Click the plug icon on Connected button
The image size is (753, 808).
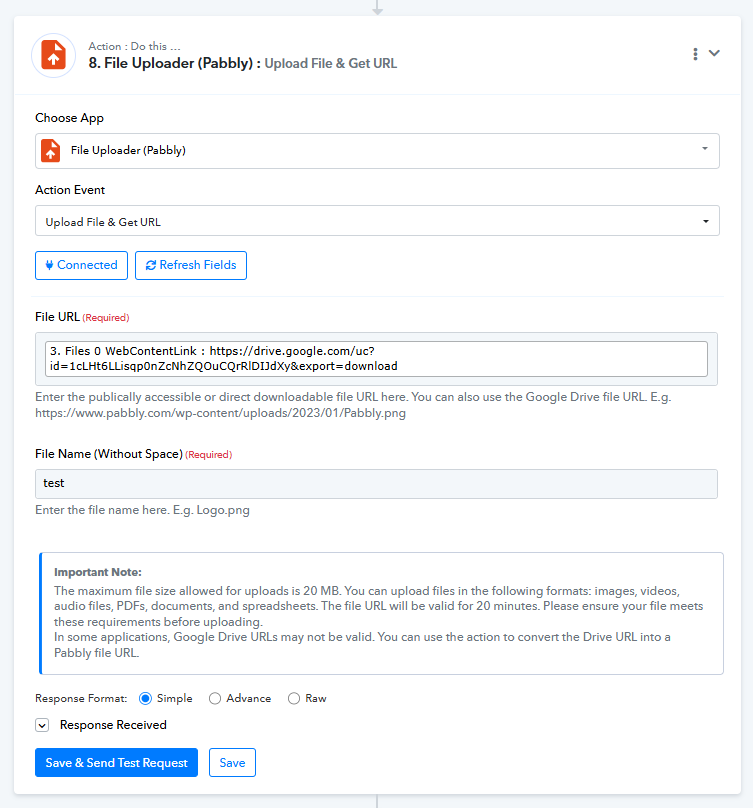49,265
